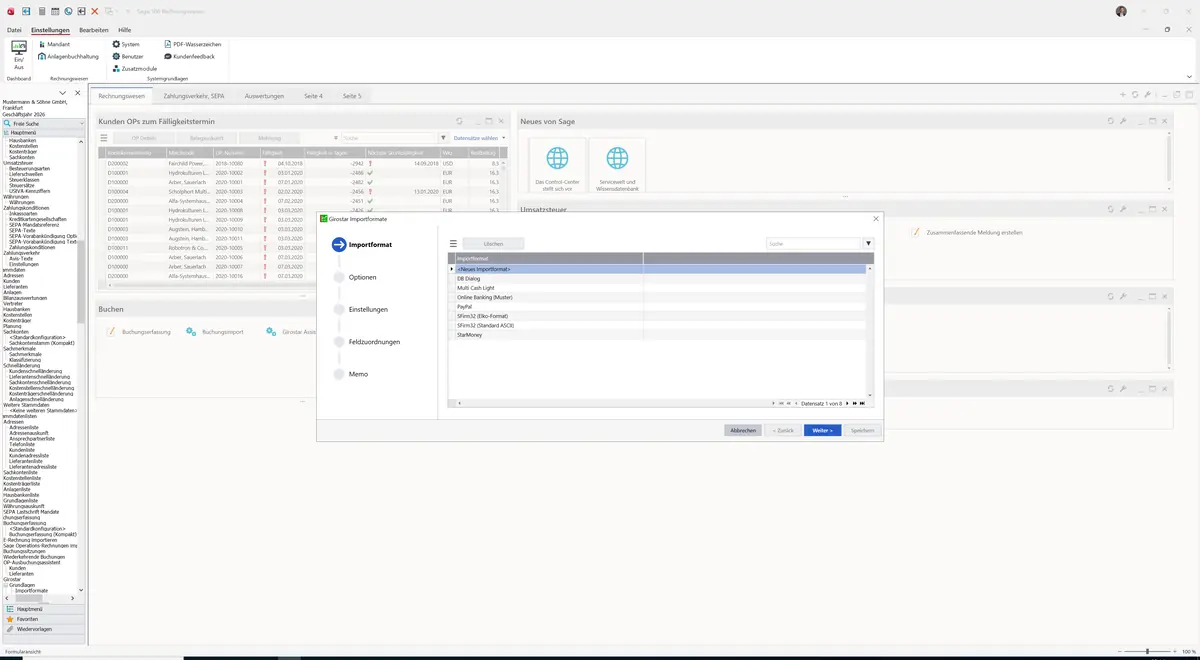Click filter funnel in Kunden OPs panel
1200x660 pixels.
pyautogui.click(x=443, y=138)
